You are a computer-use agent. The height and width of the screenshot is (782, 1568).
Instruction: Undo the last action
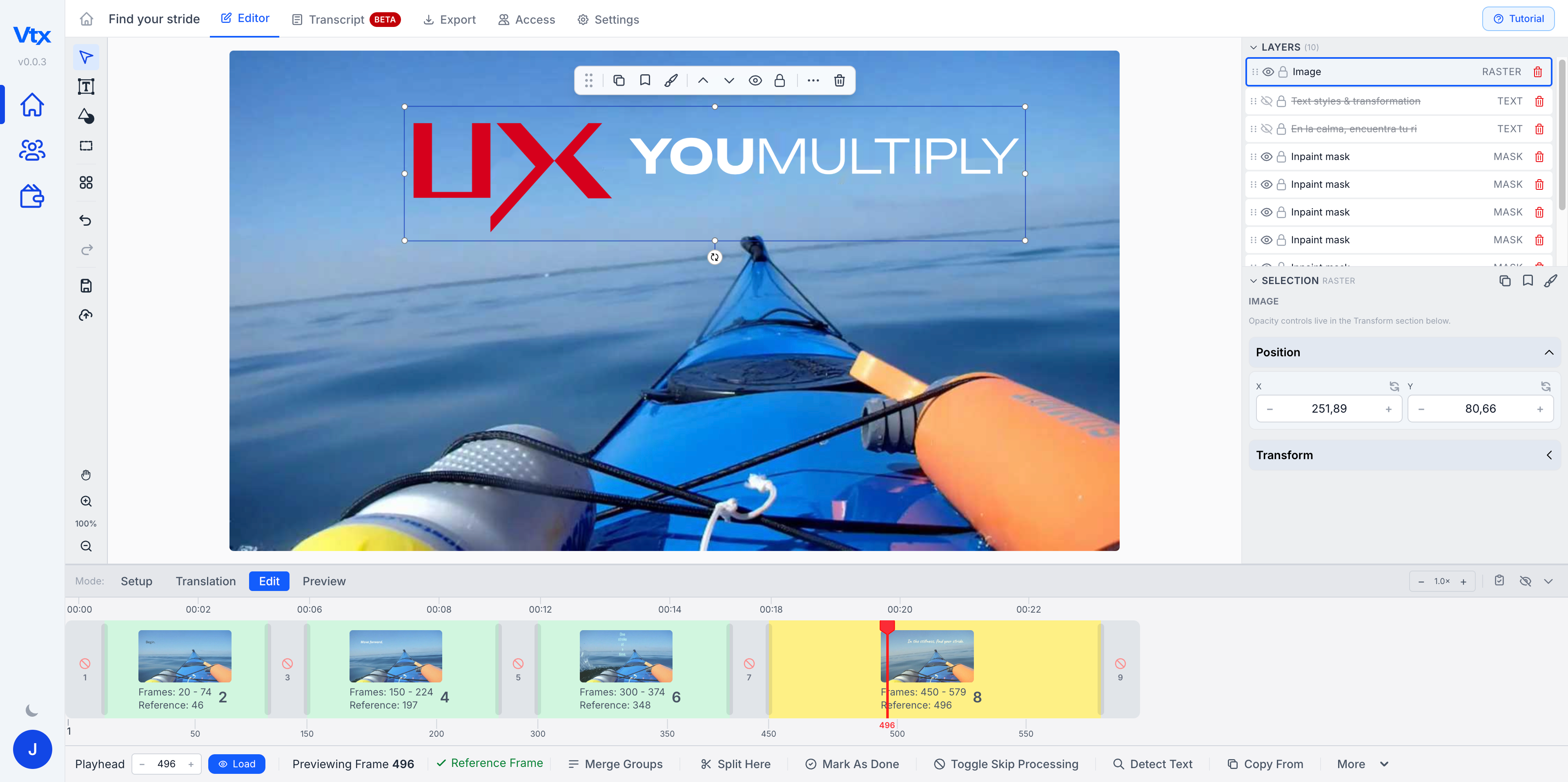coord(86,220)
